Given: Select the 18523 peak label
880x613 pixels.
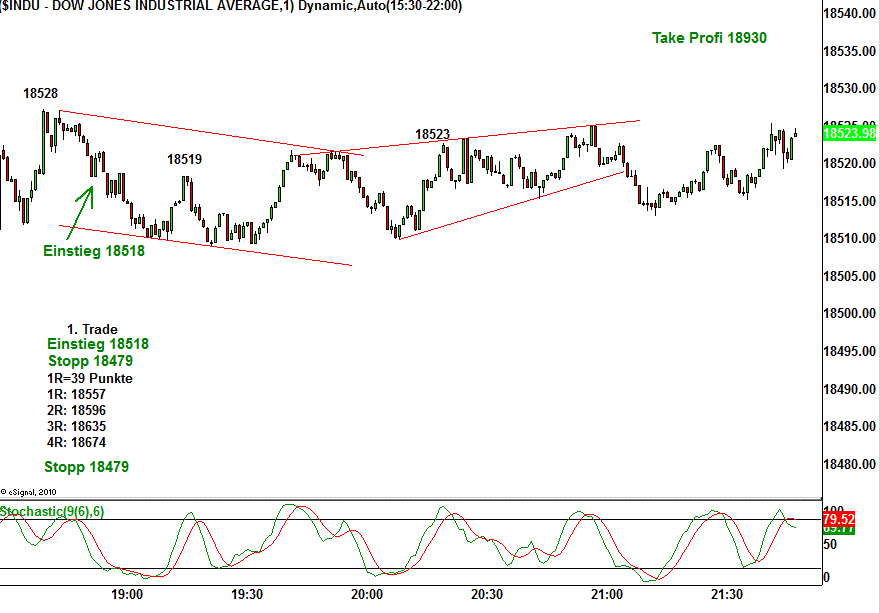Looking at the screenshot, I should tap(432, 134).
